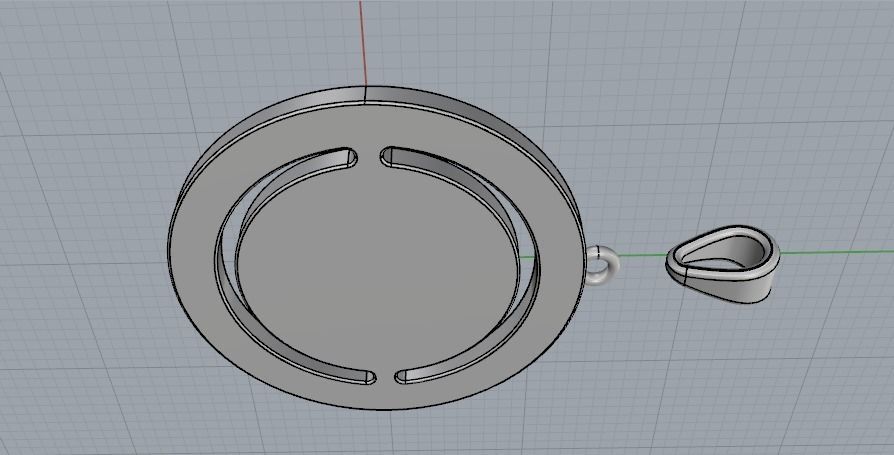Screen dimensions: 894x455
Task: Select the large circular pendant disc
Action: tap(376, 248)
